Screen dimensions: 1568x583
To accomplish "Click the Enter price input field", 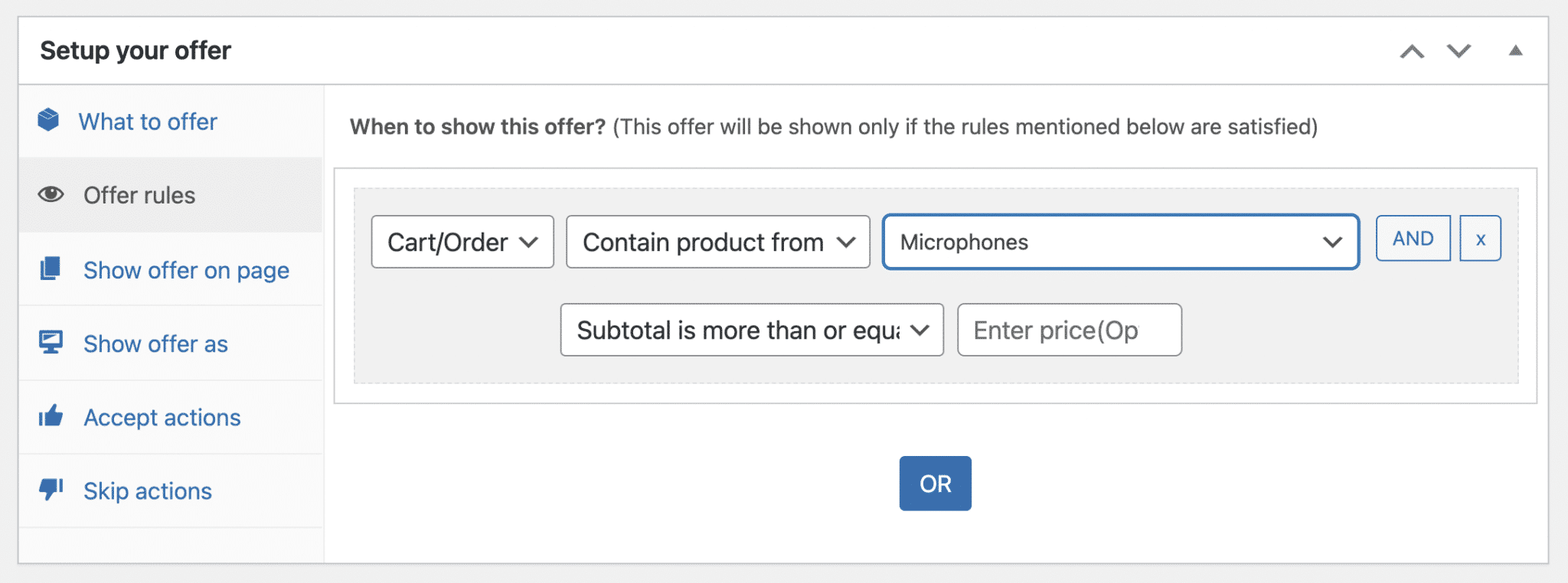I will [x=1069, y=330].
